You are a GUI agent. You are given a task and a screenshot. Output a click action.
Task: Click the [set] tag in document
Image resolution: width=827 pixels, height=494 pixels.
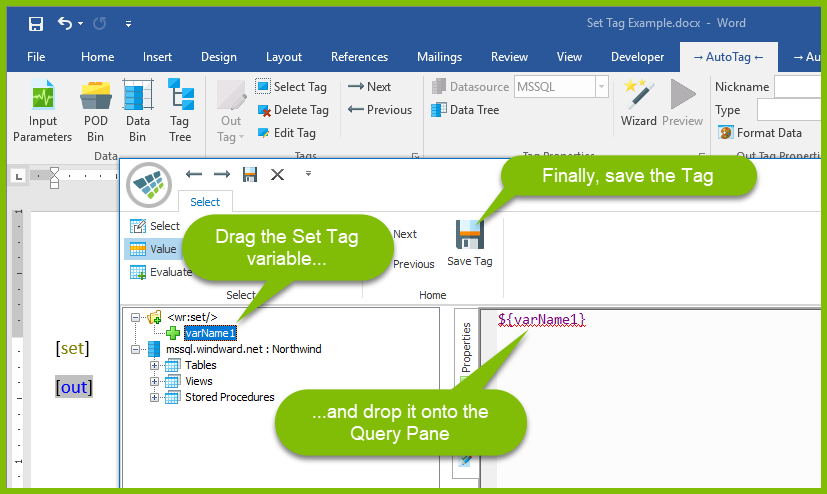coord(72,348)
